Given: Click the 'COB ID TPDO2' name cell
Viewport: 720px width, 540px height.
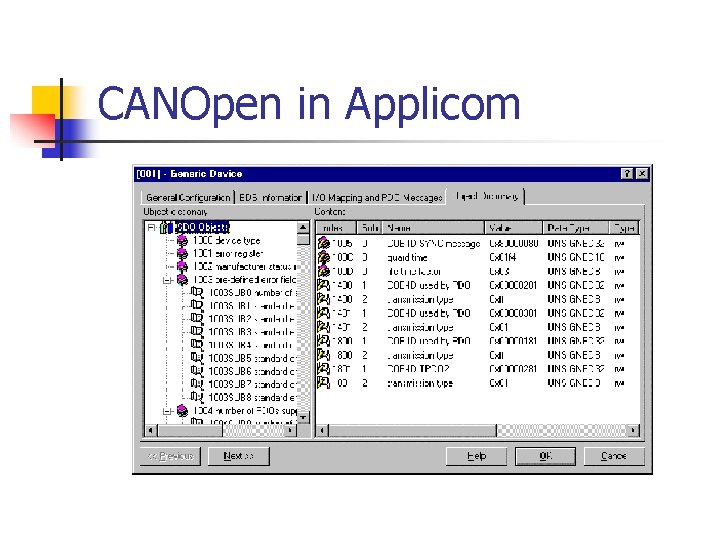Looking at the screenshot, I should click(x=418, y=369).
